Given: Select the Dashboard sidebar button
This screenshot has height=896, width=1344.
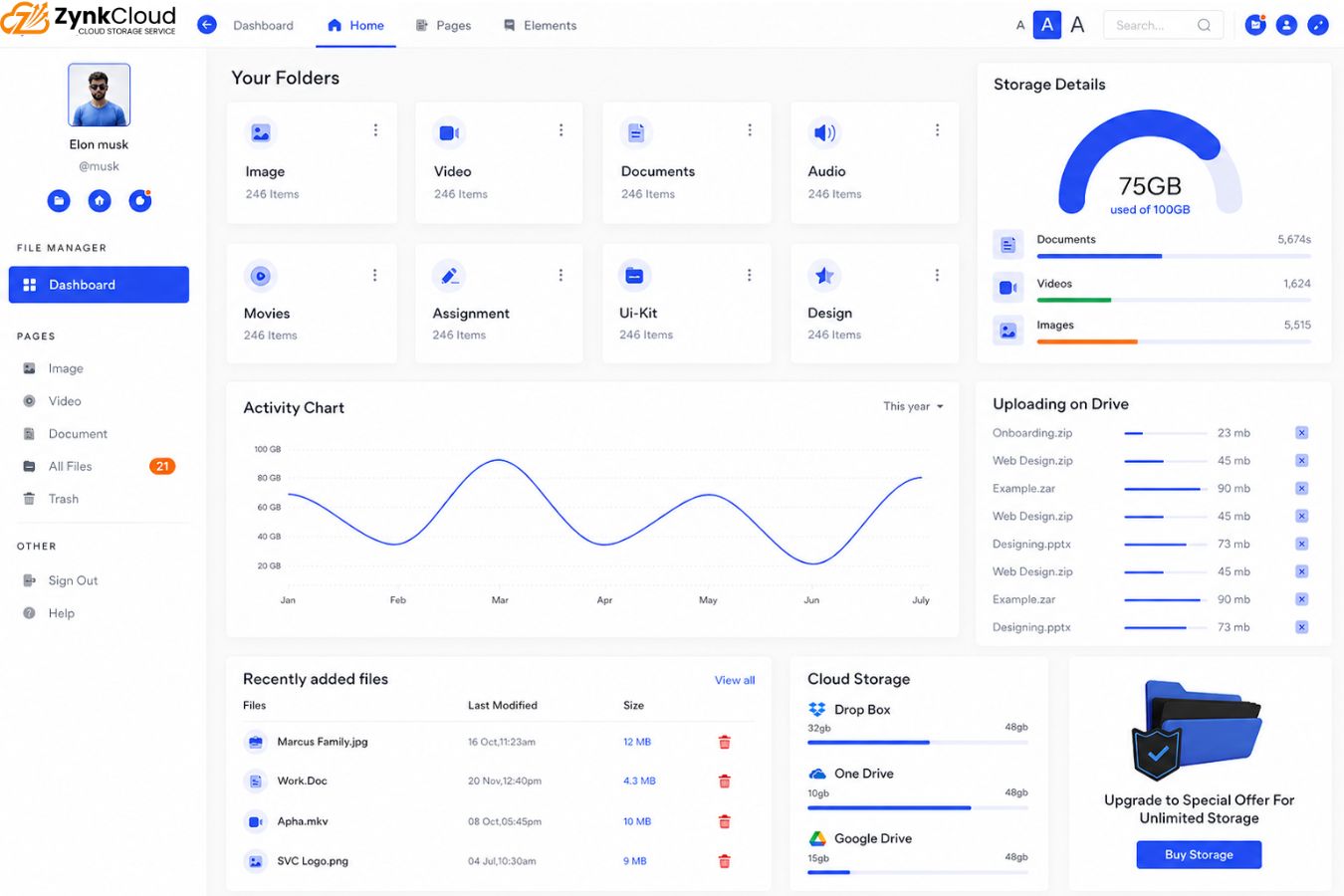Looking at the screenshot, I should (99, 285).
